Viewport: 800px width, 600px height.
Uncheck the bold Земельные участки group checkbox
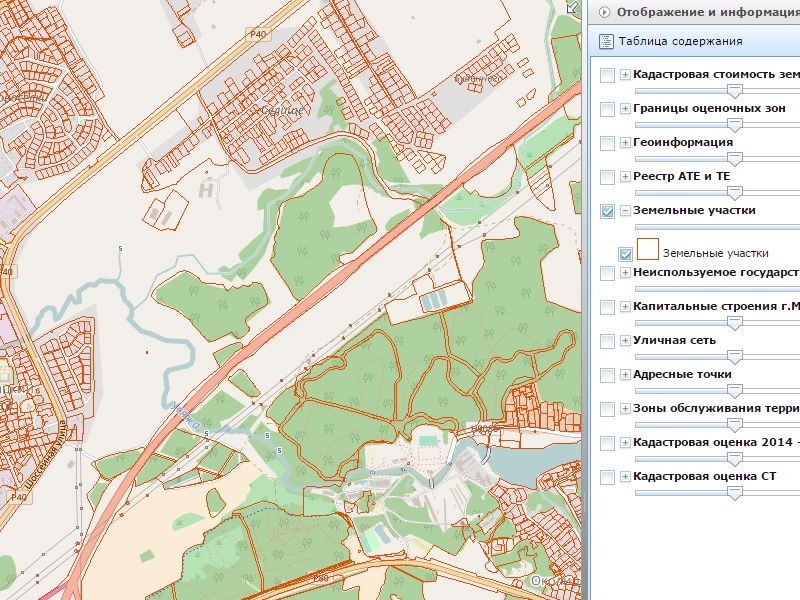click(607, 211)
